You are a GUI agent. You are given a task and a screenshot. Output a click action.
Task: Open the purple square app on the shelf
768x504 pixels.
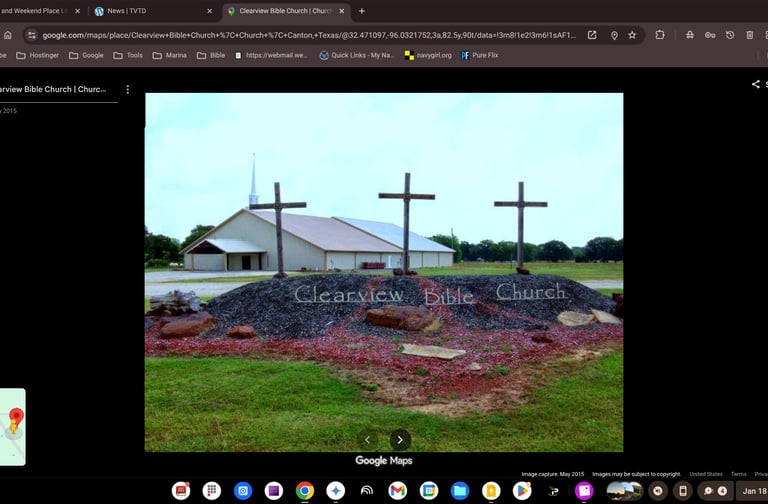pos(274,490)
